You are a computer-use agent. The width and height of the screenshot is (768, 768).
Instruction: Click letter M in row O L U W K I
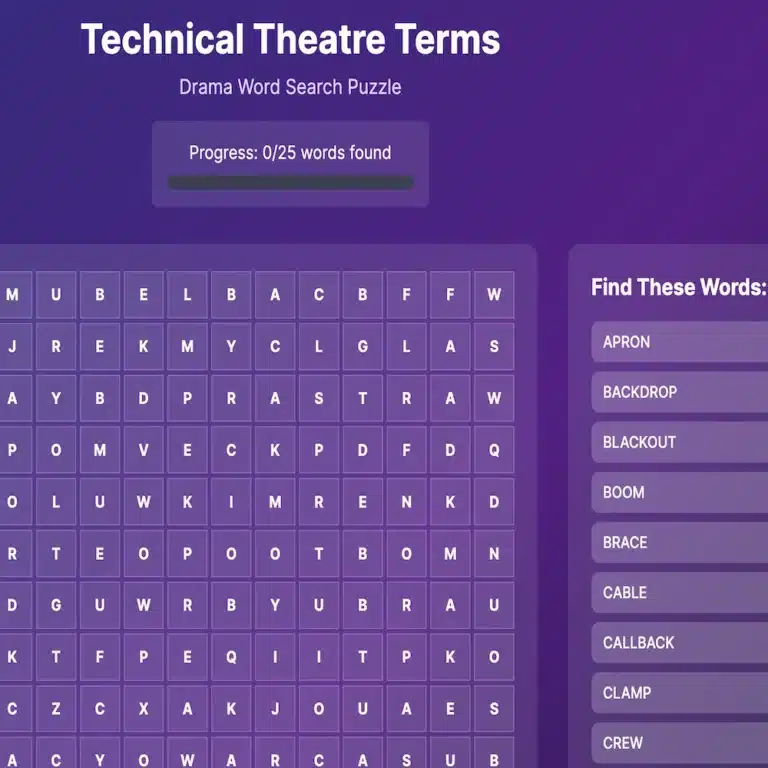tap(275, 502)
